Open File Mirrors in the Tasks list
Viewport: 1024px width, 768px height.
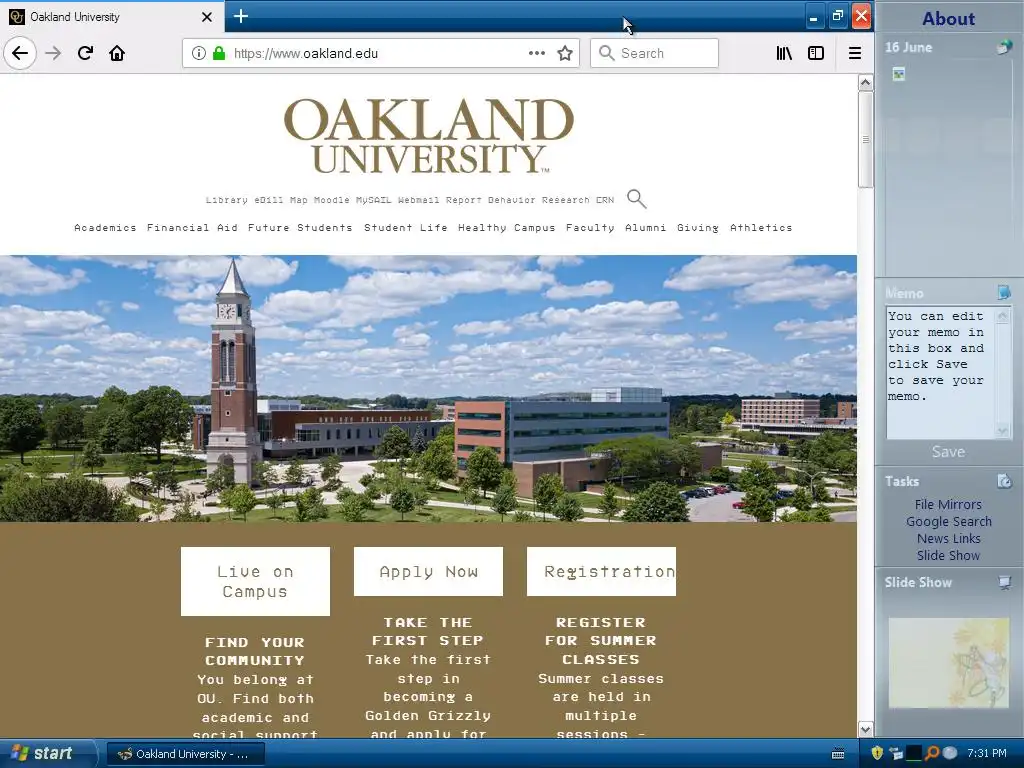point(948,504)
